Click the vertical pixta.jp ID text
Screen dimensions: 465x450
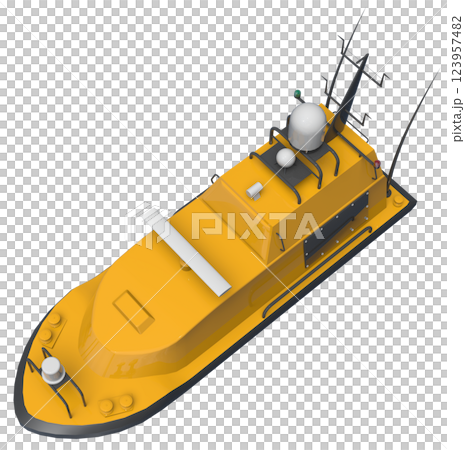457,79
